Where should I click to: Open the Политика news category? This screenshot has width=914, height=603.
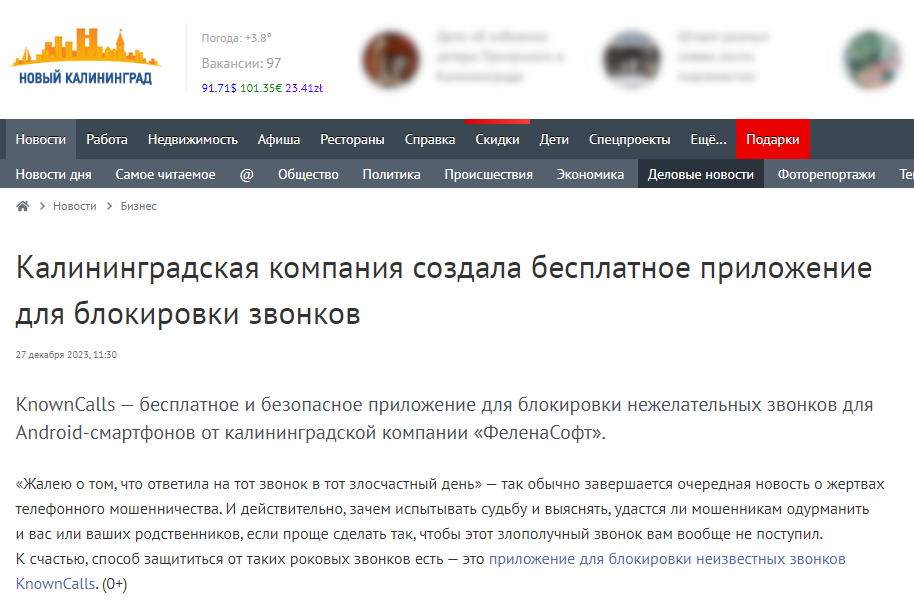tap(391, 174)
